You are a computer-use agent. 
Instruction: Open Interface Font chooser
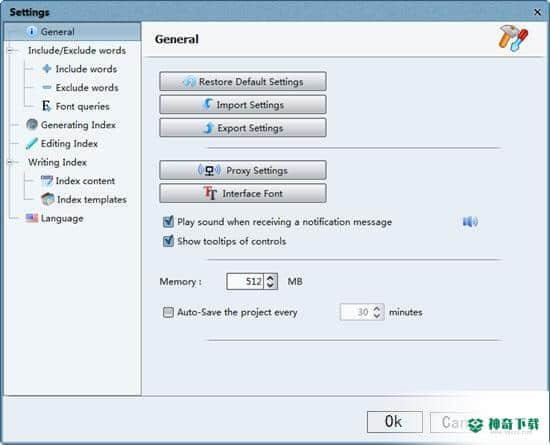pos(243,193)
